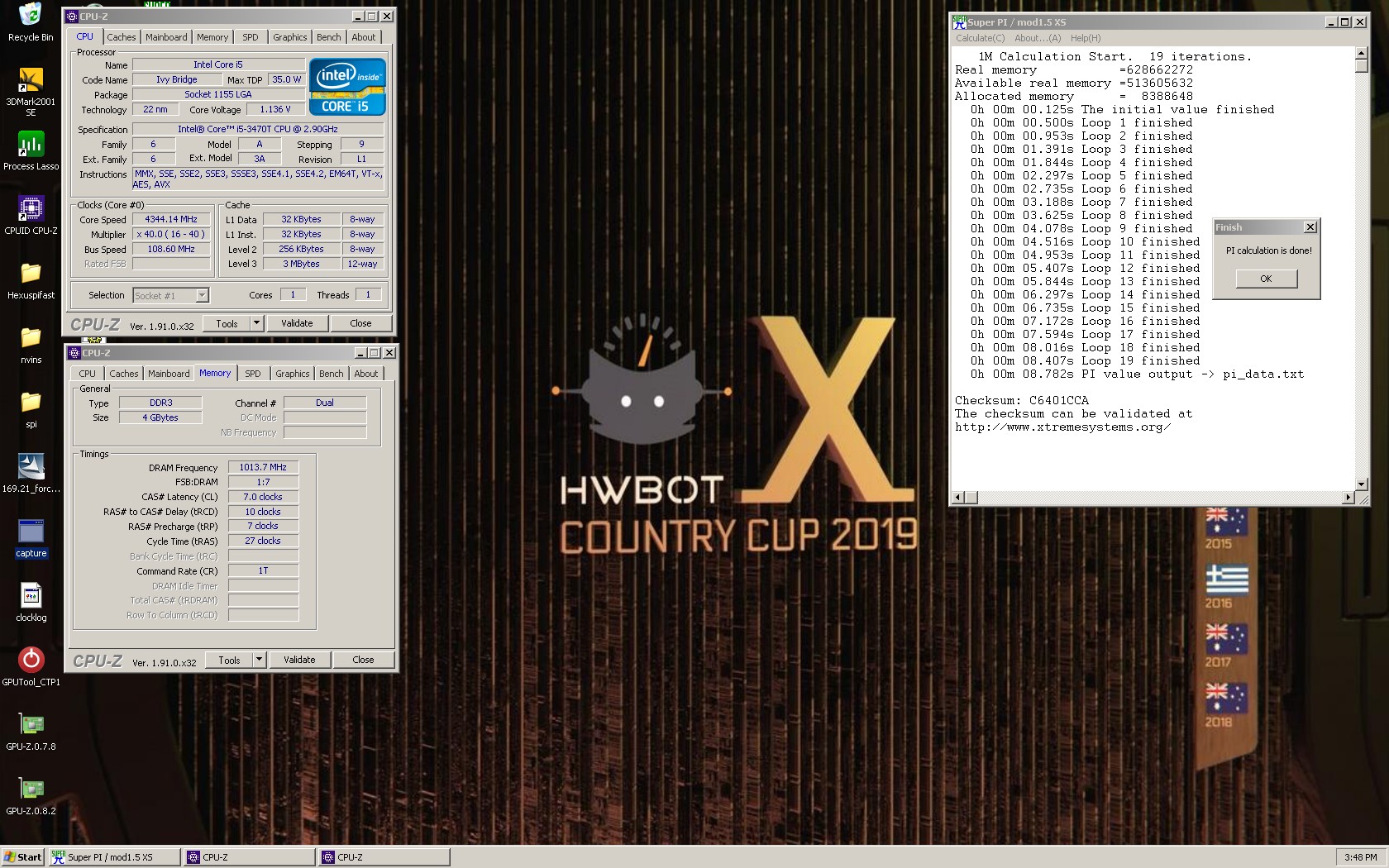Switch to Caches tab in top CPU-Z
Viewport: 1389px width, 868px height.
point(122,37)
